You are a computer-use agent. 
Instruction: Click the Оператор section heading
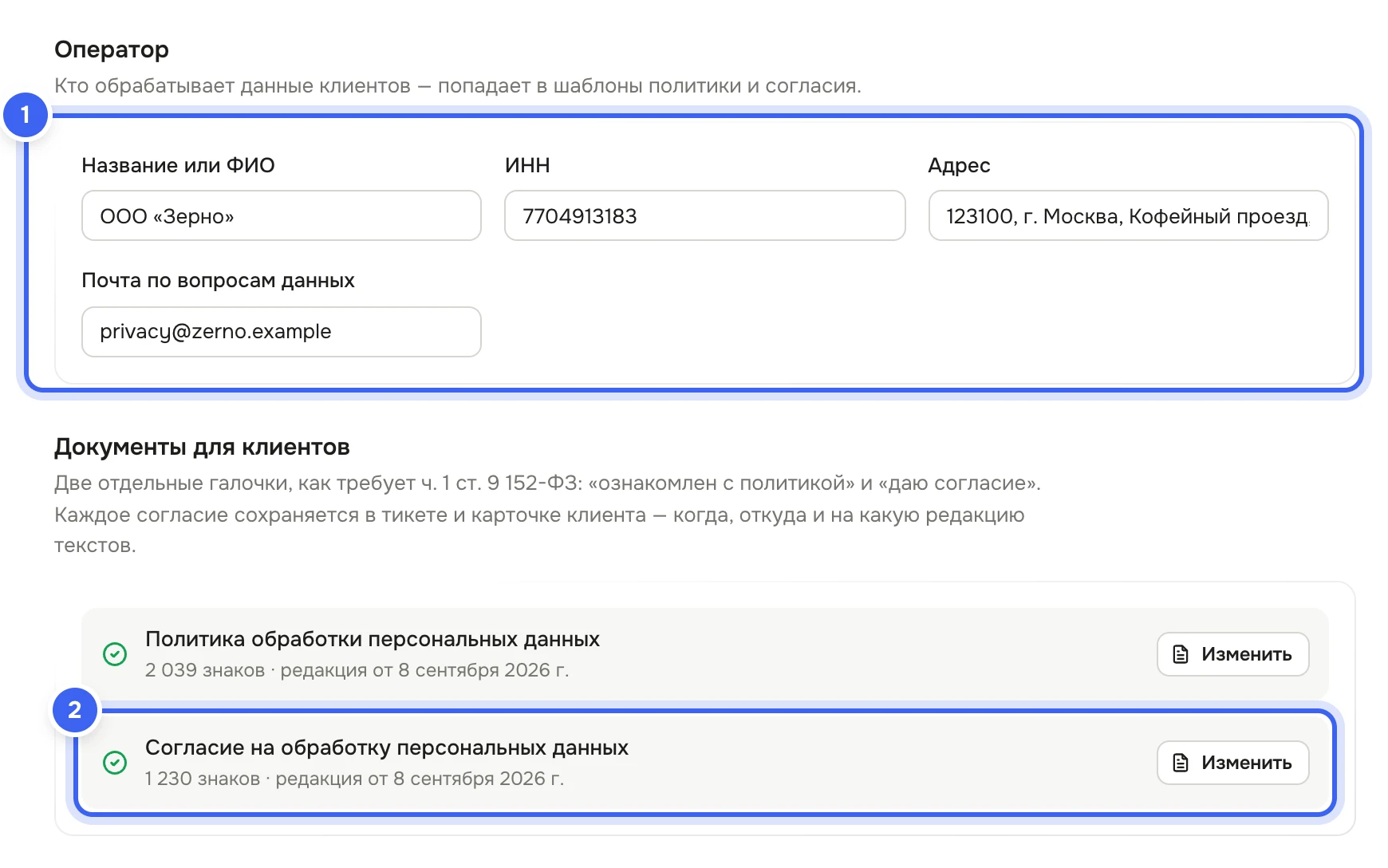[112, 49]
